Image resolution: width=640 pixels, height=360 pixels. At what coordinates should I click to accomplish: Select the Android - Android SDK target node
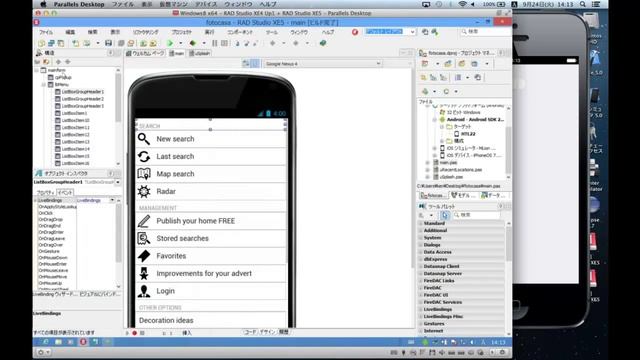pyautogui.click(x=475, y=120)
